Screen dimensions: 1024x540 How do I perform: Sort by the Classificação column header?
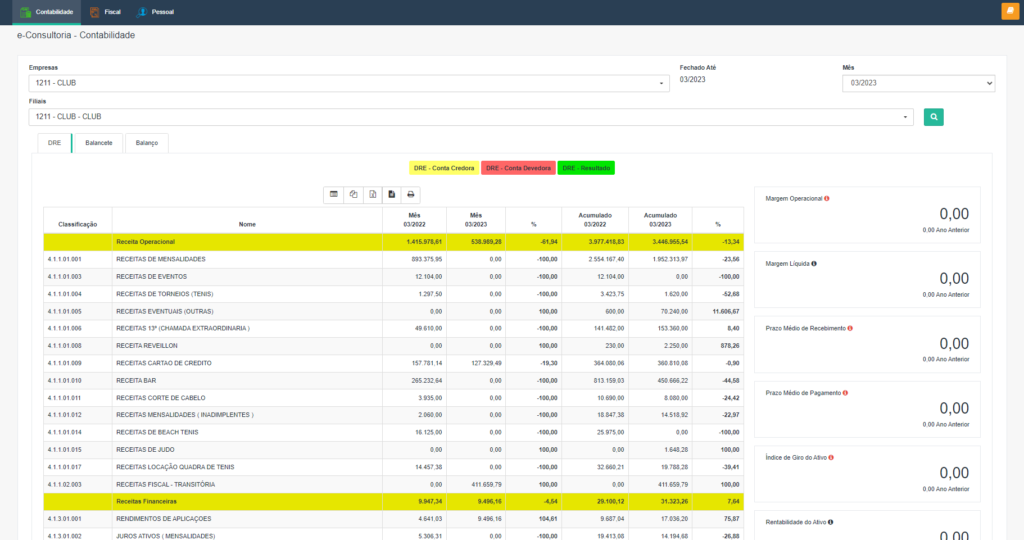pyautogui.click(x=78, y=221)
